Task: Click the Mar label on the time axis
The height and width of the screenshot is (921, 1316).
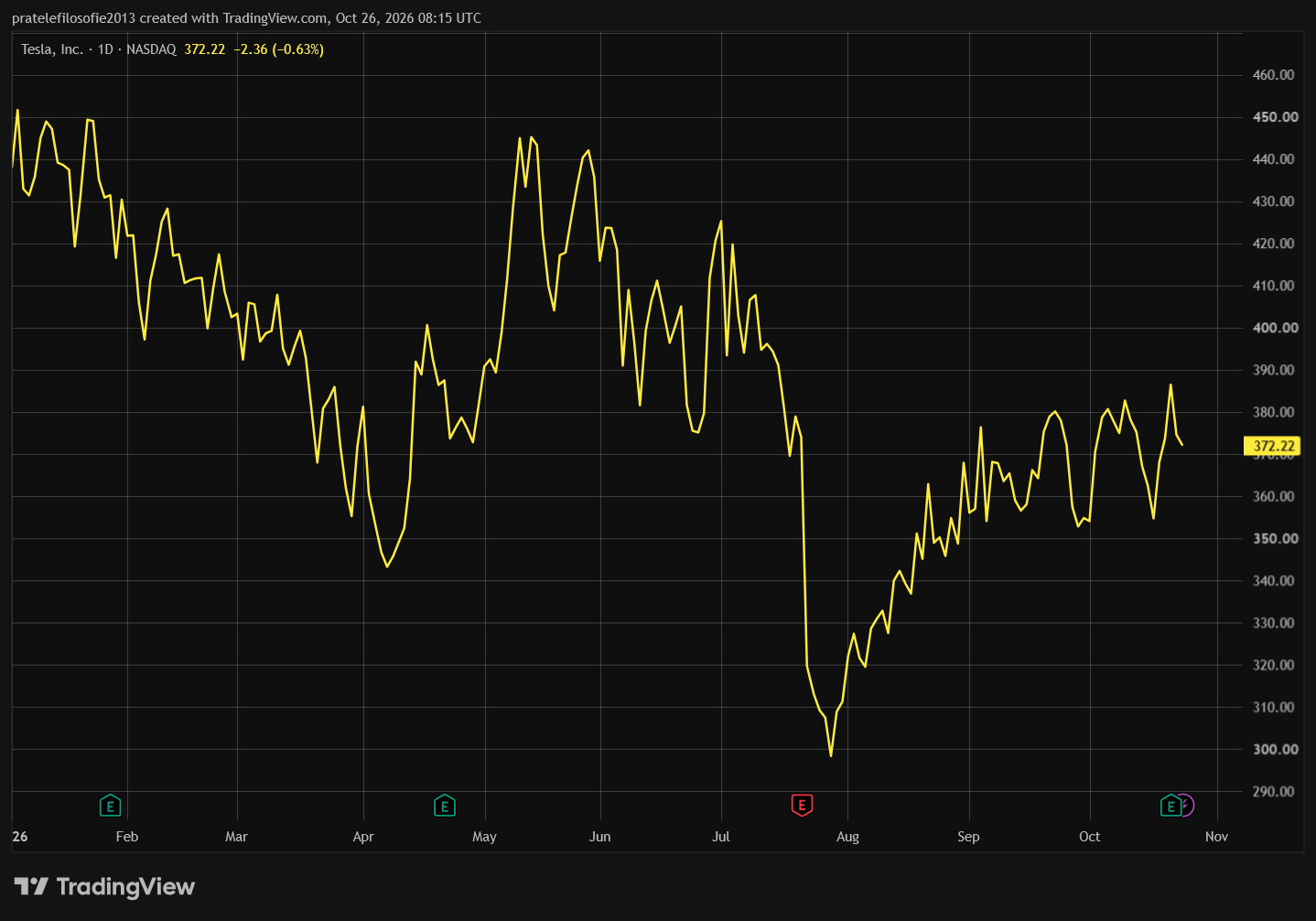Action: click(x=236, y=837)
